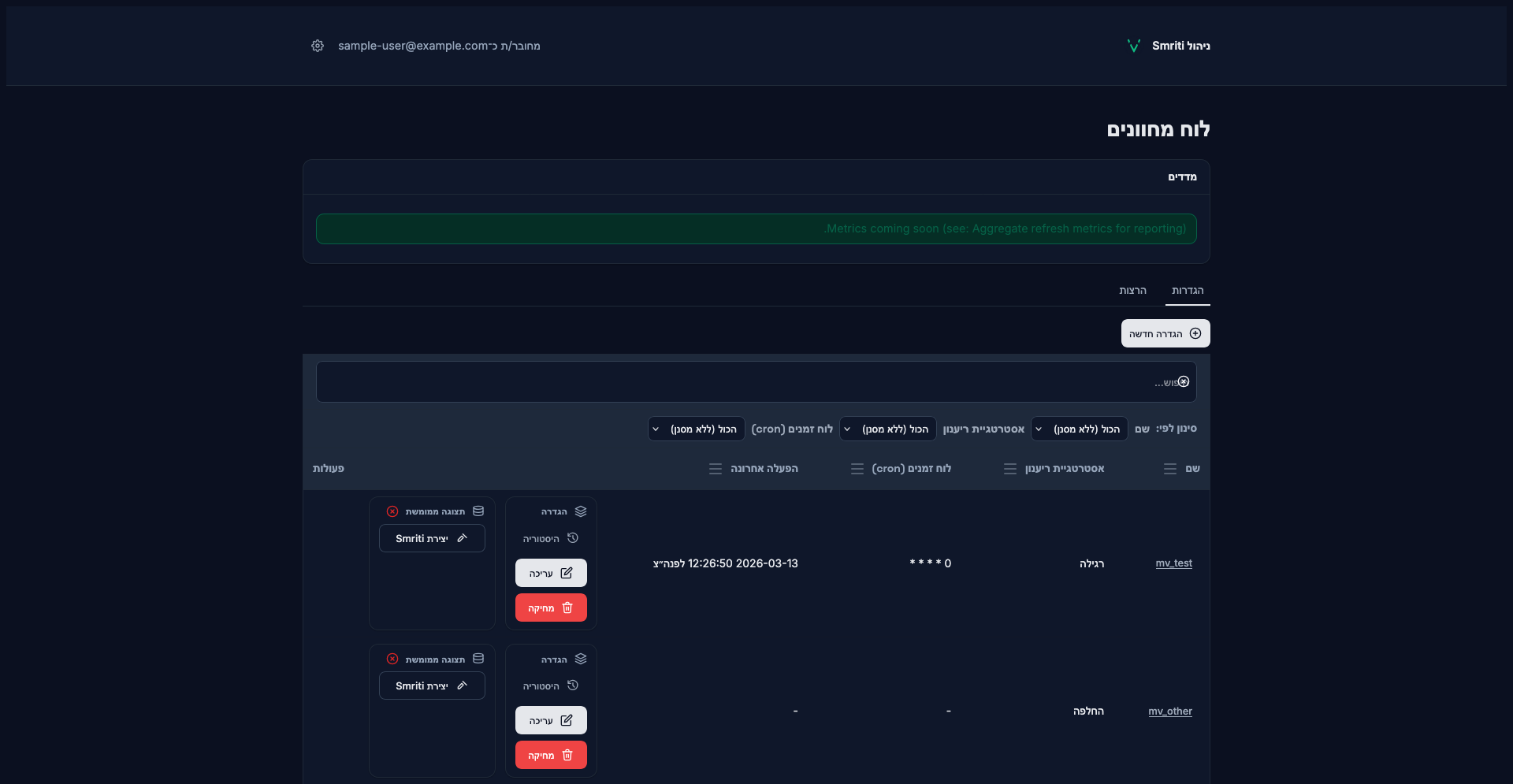Viewport: 1513px width, 784px height.
Task: Open settings gear next to user email
Action: tap(318, 46)
